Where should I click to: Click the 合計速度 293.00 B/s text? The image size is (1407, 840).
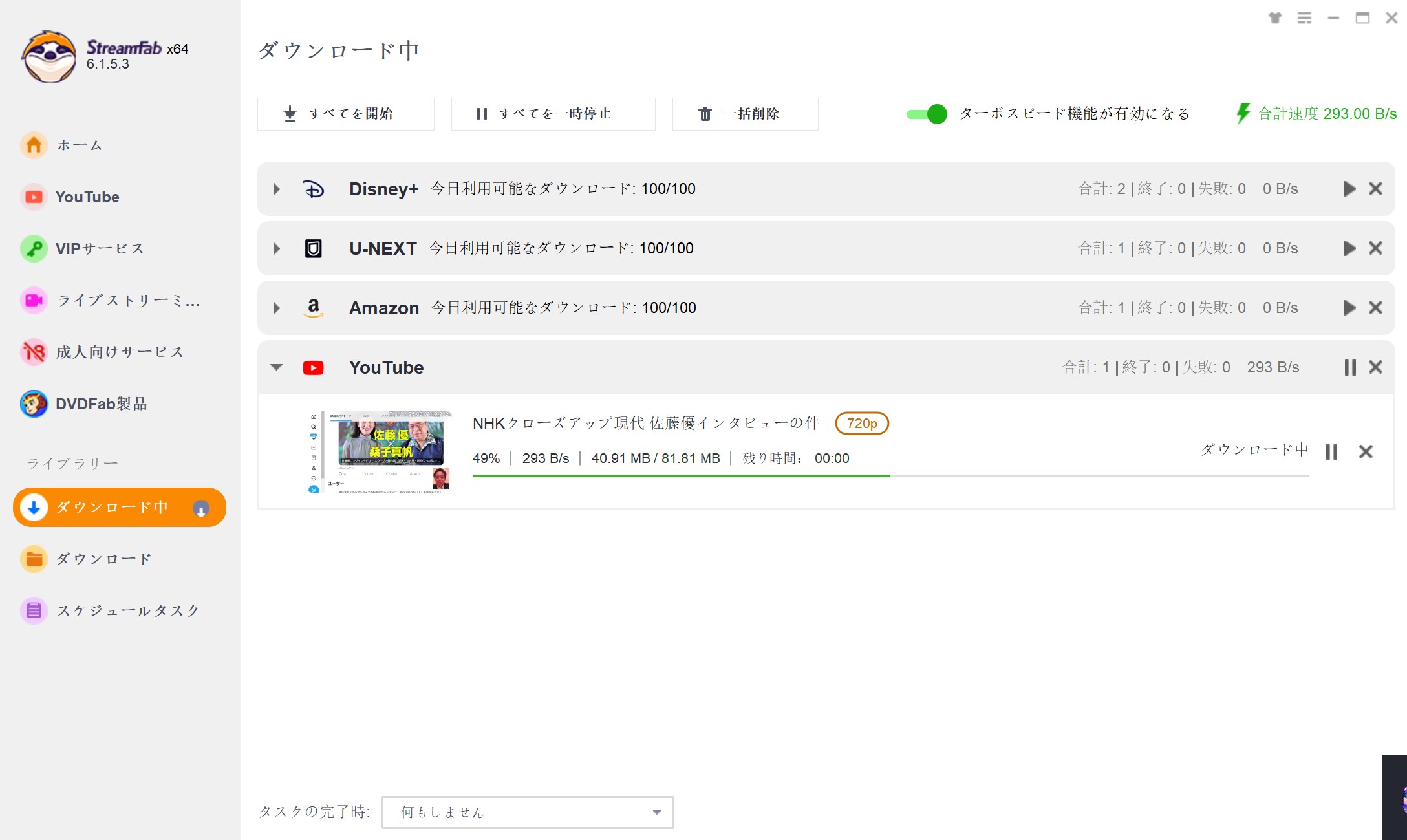[1327, 114]
